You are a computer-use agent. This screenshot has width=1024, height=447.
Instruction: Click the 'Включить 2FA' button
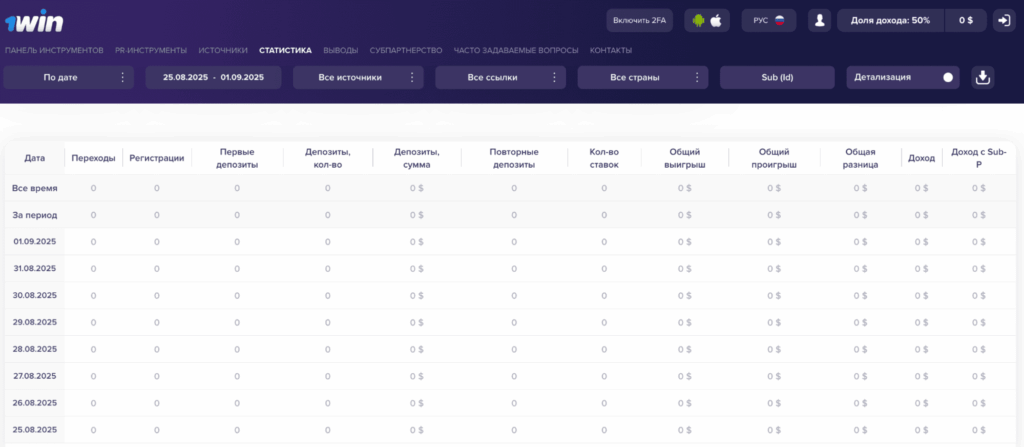[x=640, y=20]
